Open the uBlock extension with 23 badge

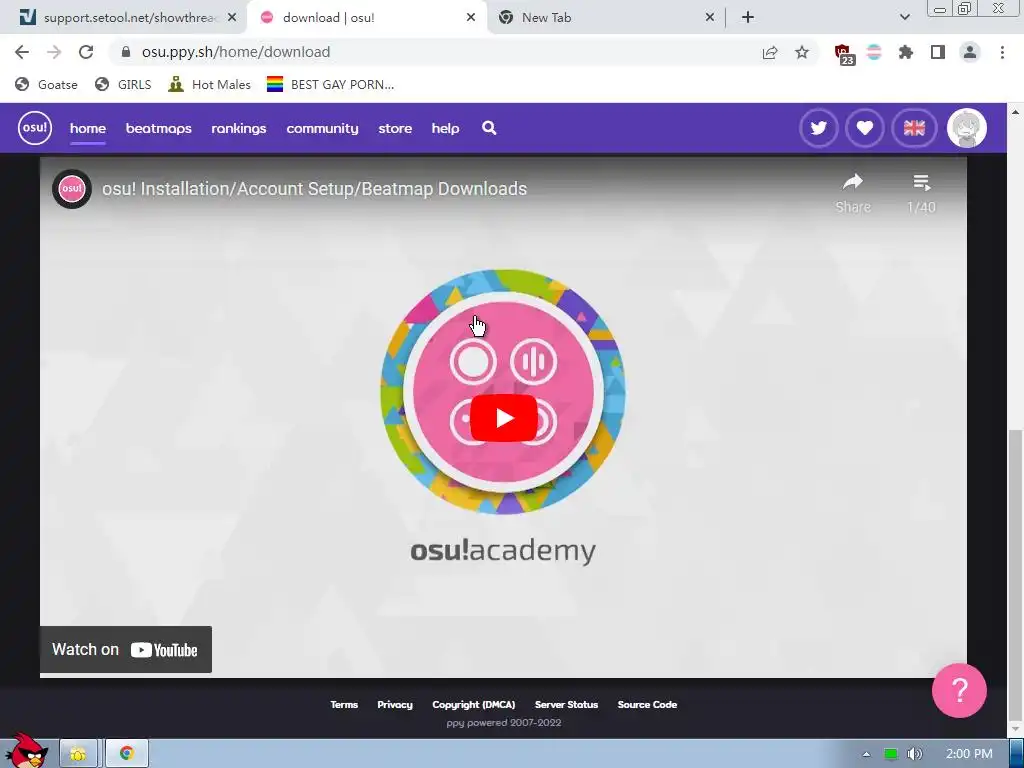tap(844, 54)
